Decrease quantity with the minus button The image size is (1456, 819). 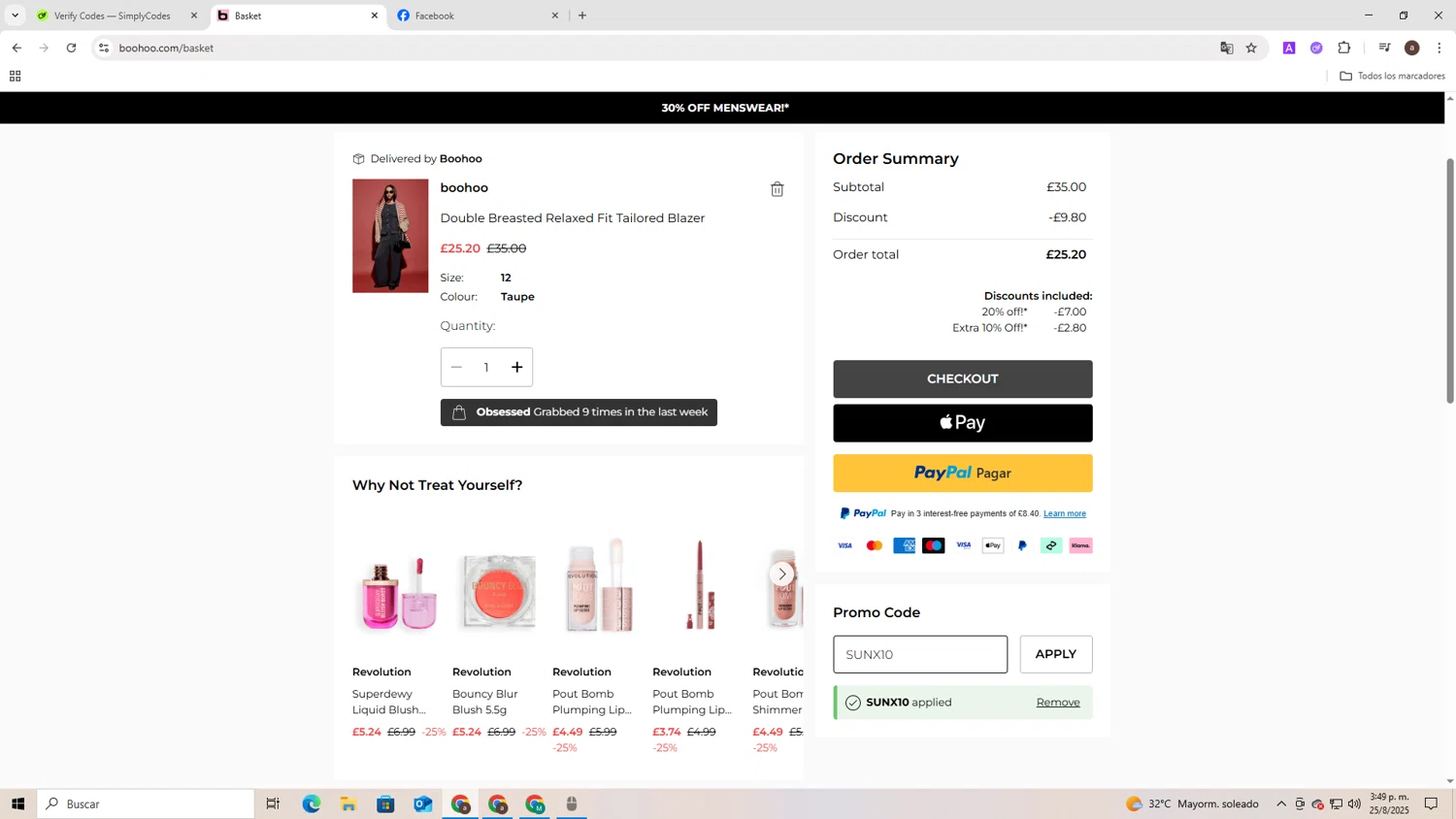coord(456,367)
